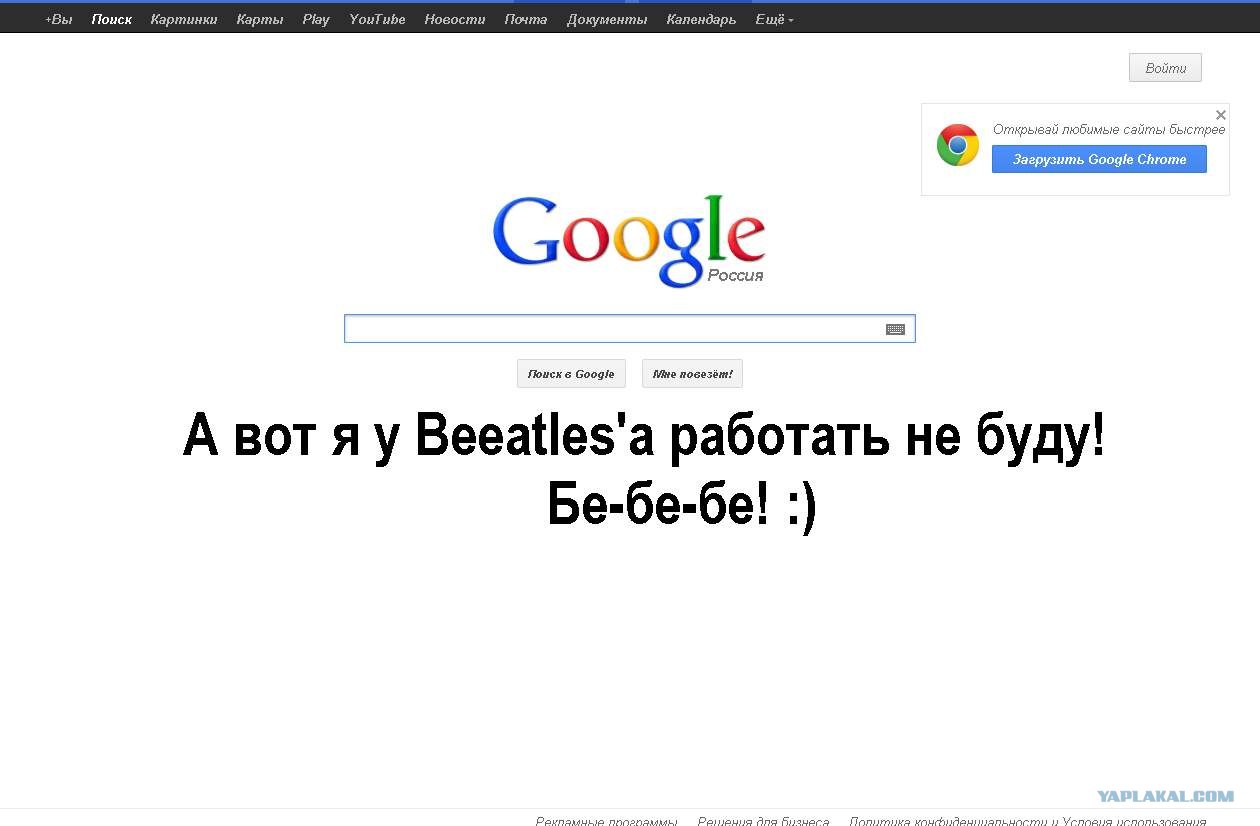Click Загрузить Google Chrome button
Viewport: 1260px width, 826px height.
pos(1099,159)
